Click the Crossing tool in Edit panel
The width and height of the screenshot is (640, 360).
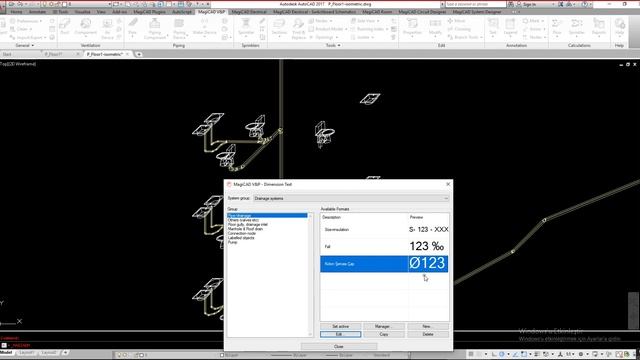(x=459, y=29)
